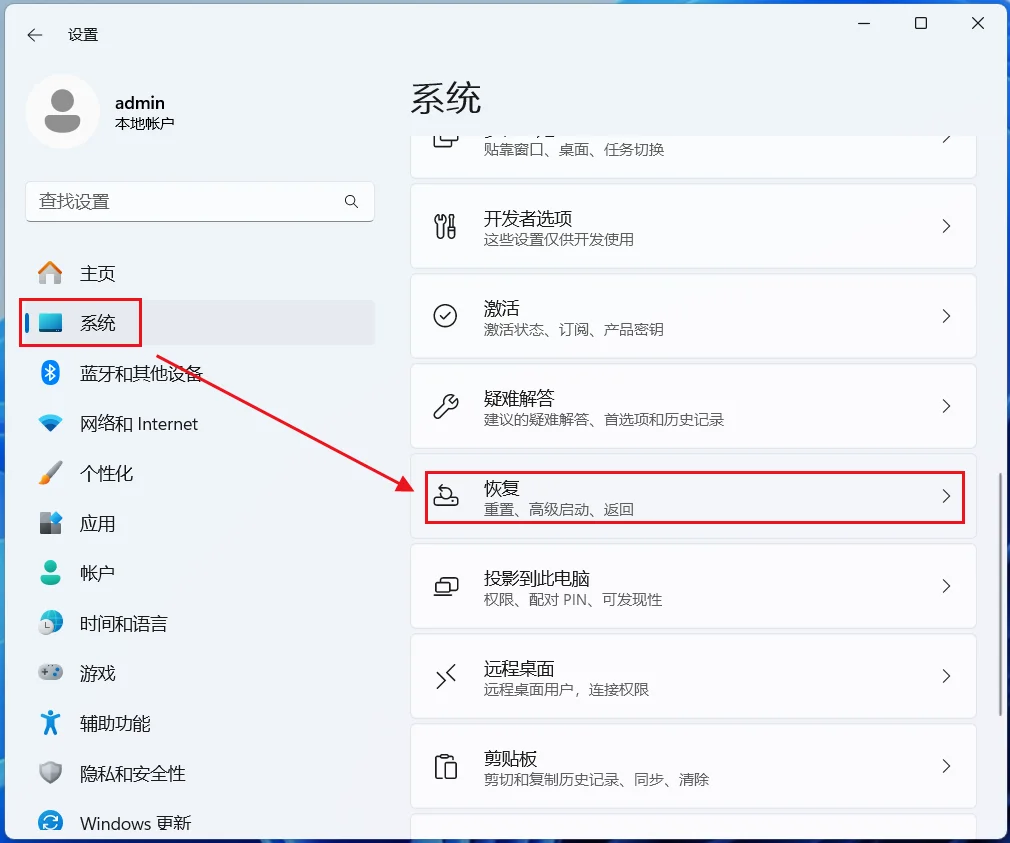Open 网络和 Internet via the Wi-Fi icon
1010x843 pixels.
pyautogui.click(x=50, y=423)
